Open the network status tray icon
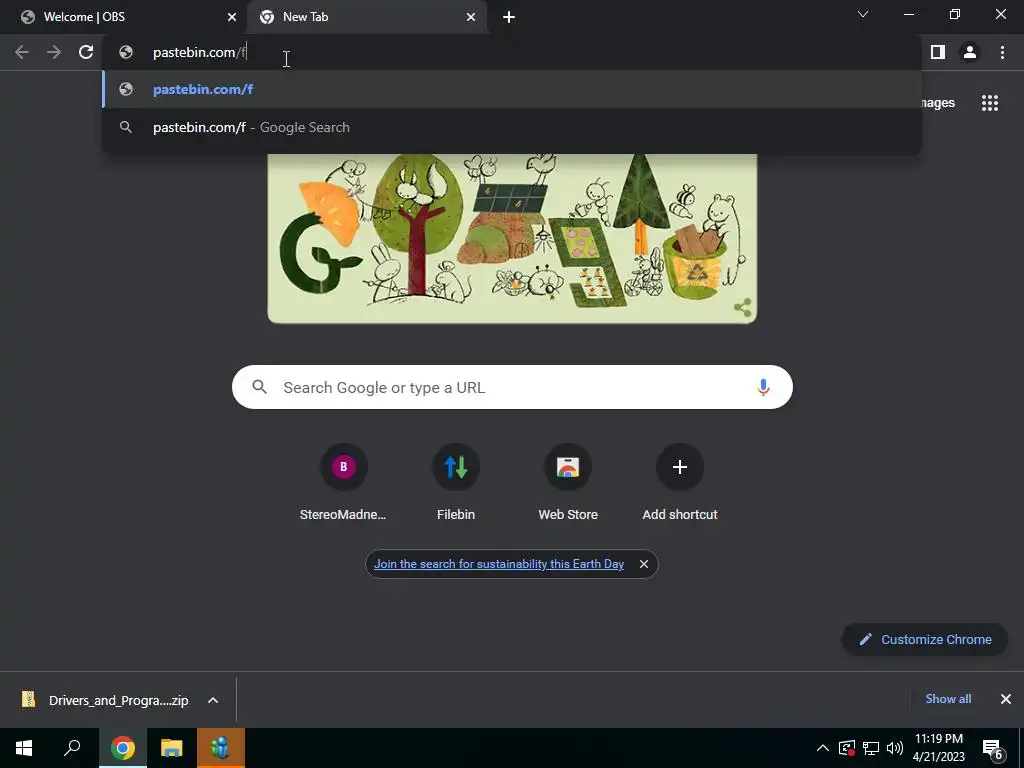 tap(871, 748)
